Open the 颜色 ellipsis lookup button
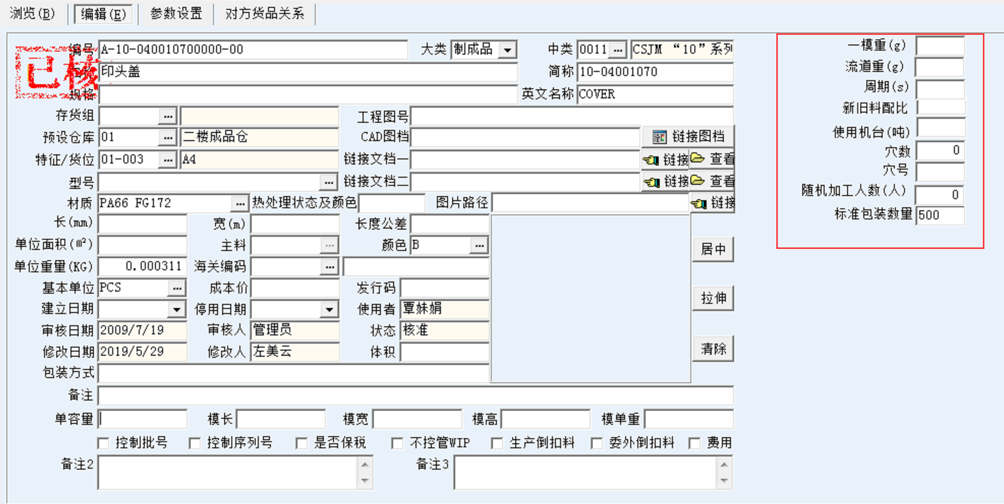 [x=479, y=246]
